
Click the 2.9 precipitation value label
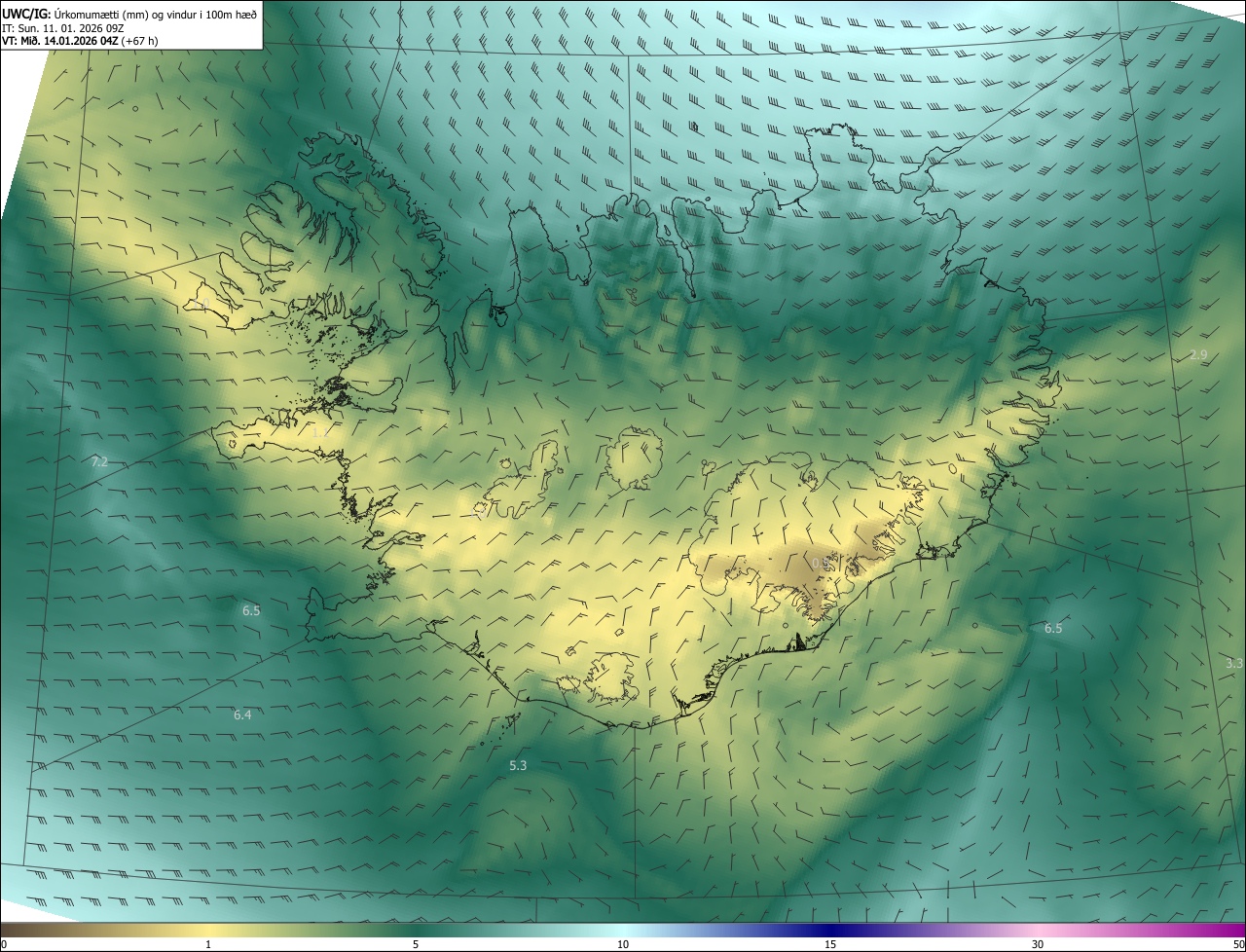pyautogui.click(x=1198, y=355)
